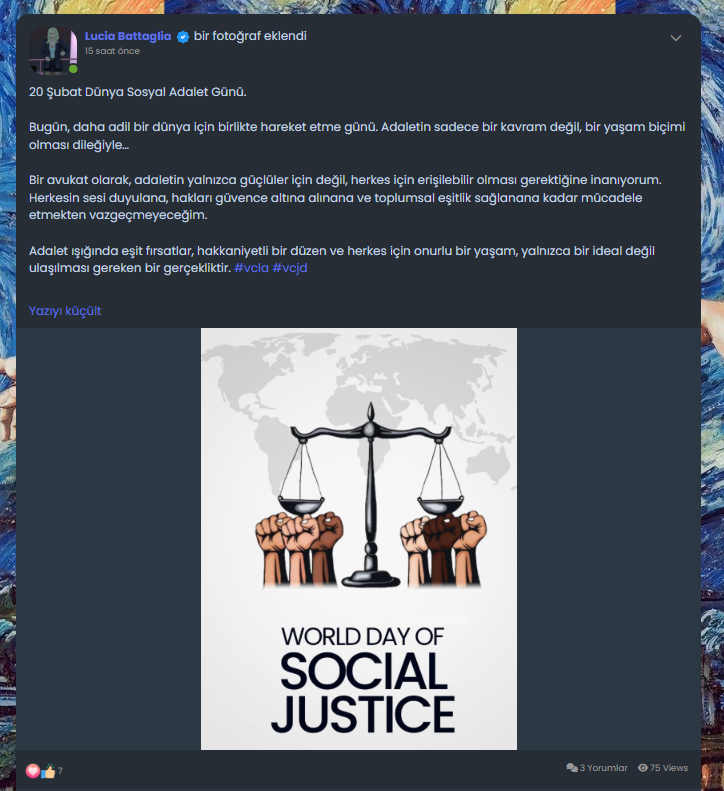Open the 3 Yorumlar comments link
The image size is (724, 791).
603,768
